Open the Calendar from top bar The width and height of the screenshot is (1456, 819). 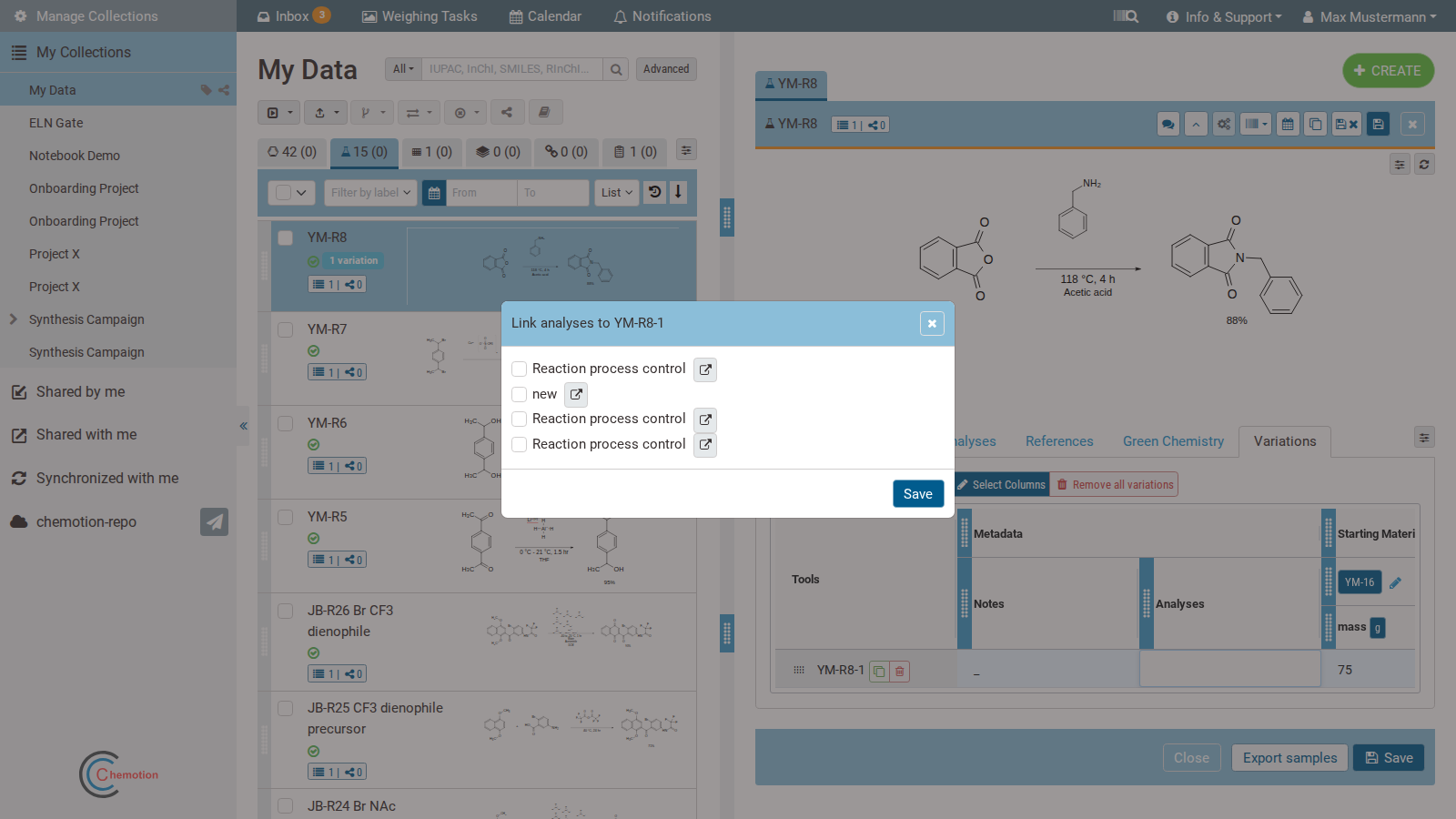coord(545,16)
